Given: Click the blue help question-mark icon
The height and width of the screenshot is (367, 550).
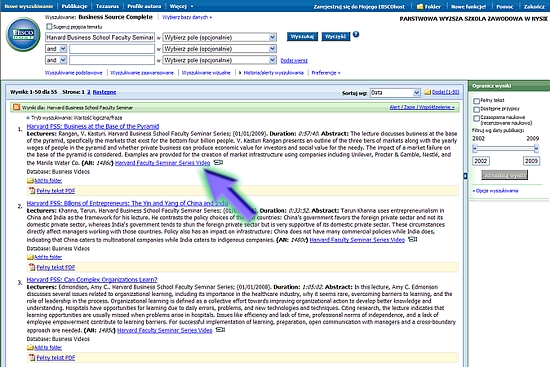Looking at the screenshot, I should [x=356, y=34].
